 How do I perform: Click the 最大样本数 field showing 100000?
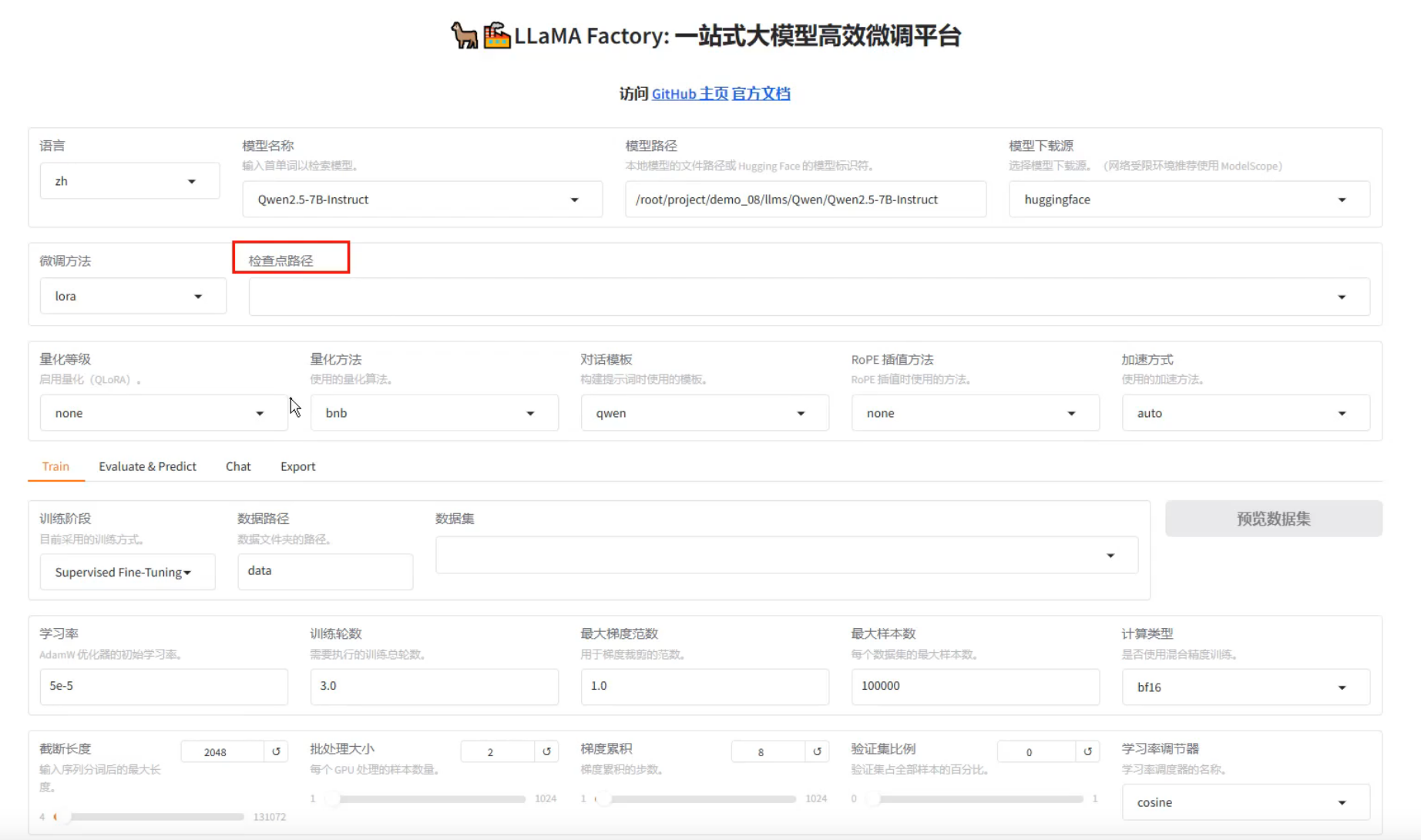point(975,686)
